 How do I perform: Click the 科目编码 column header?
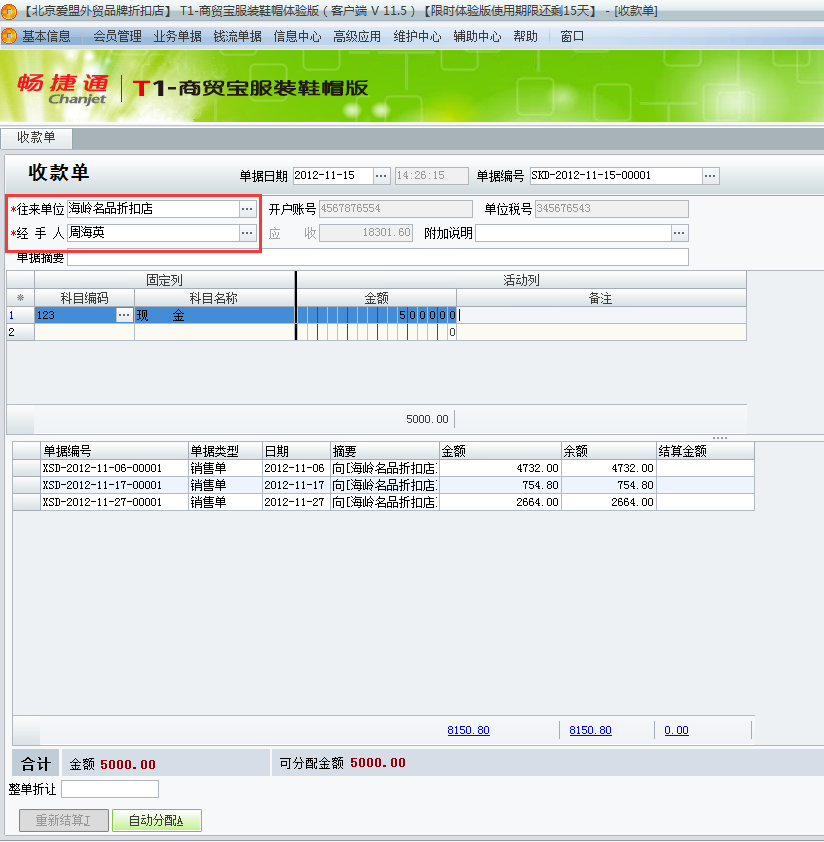(x=84, y=298)
